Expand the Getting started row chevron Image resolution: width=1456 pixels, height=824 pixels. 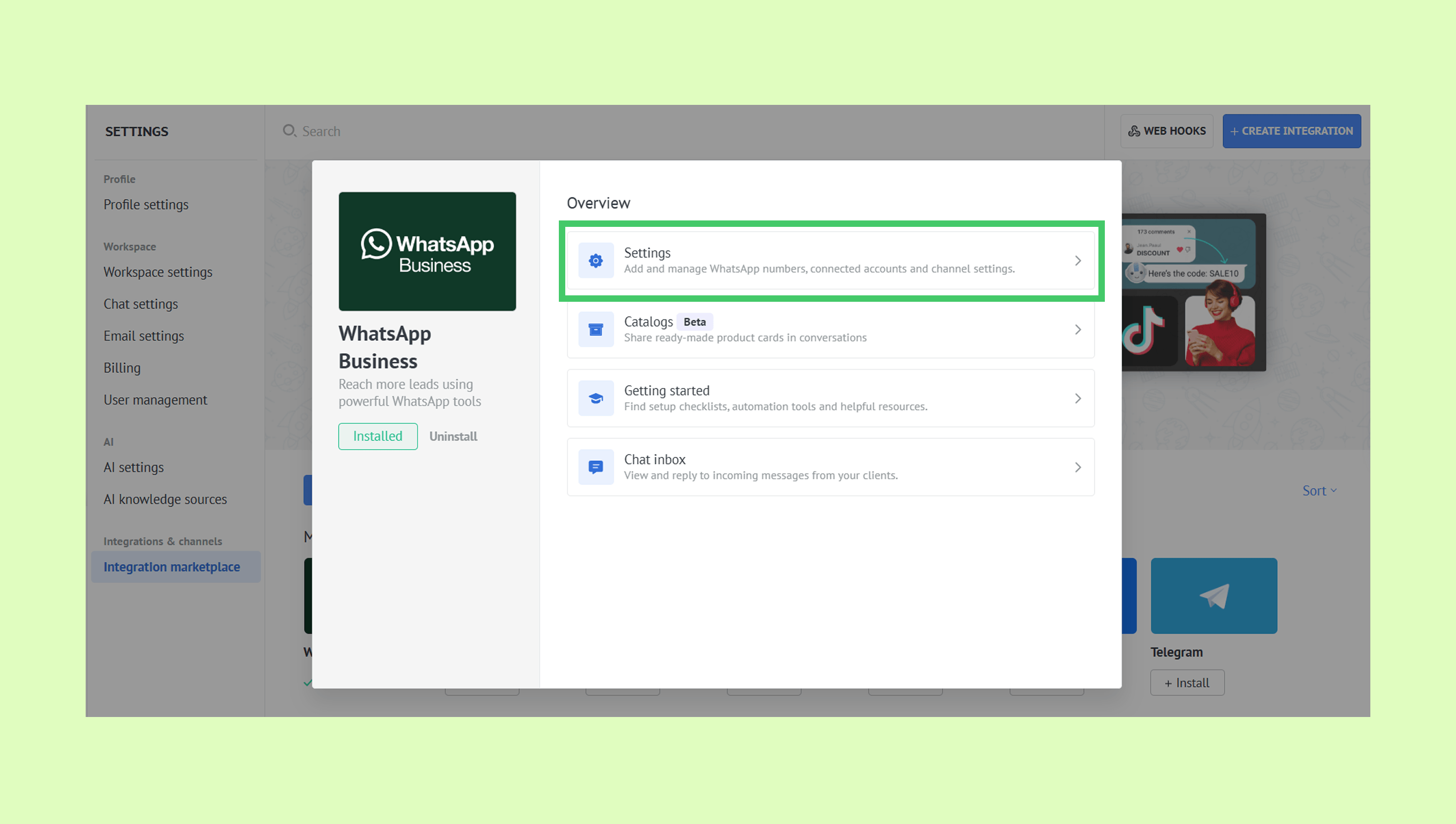[1078, 399]
